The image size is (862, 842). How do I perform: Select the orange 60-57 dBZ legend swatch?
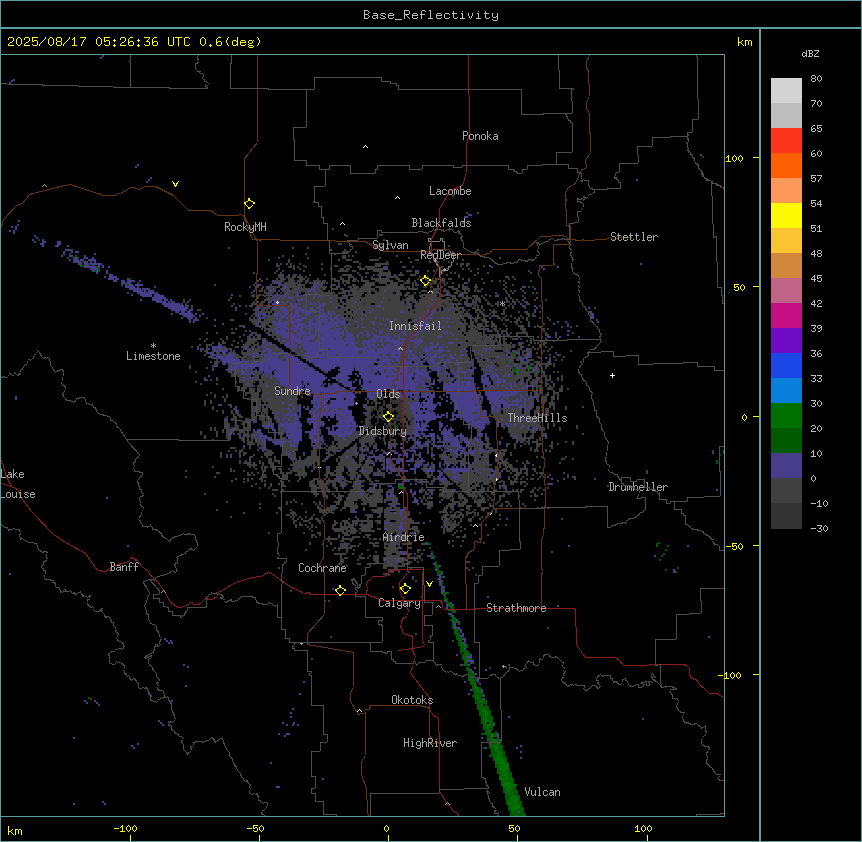click(x=786, y=165)
